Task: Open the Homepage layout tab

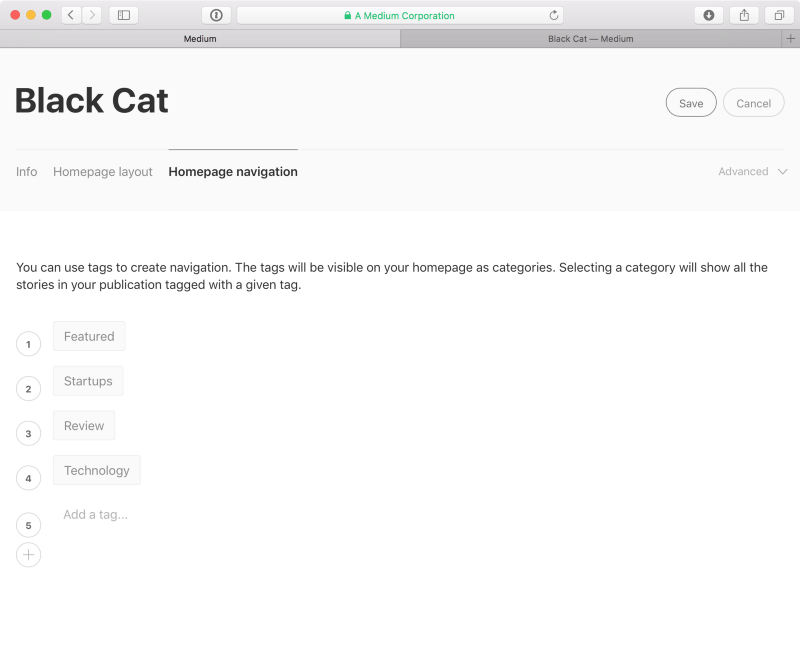Action: 103,172
